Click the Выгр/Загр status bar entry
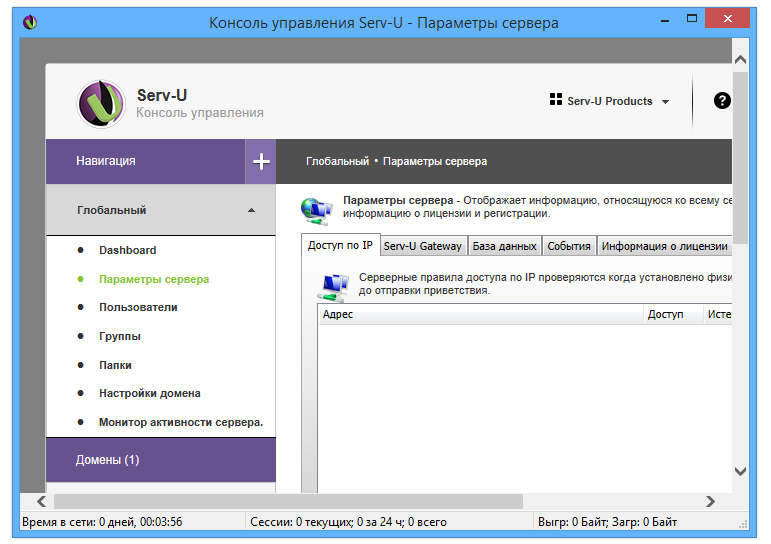The image size is (771, 544). point(607,522)
